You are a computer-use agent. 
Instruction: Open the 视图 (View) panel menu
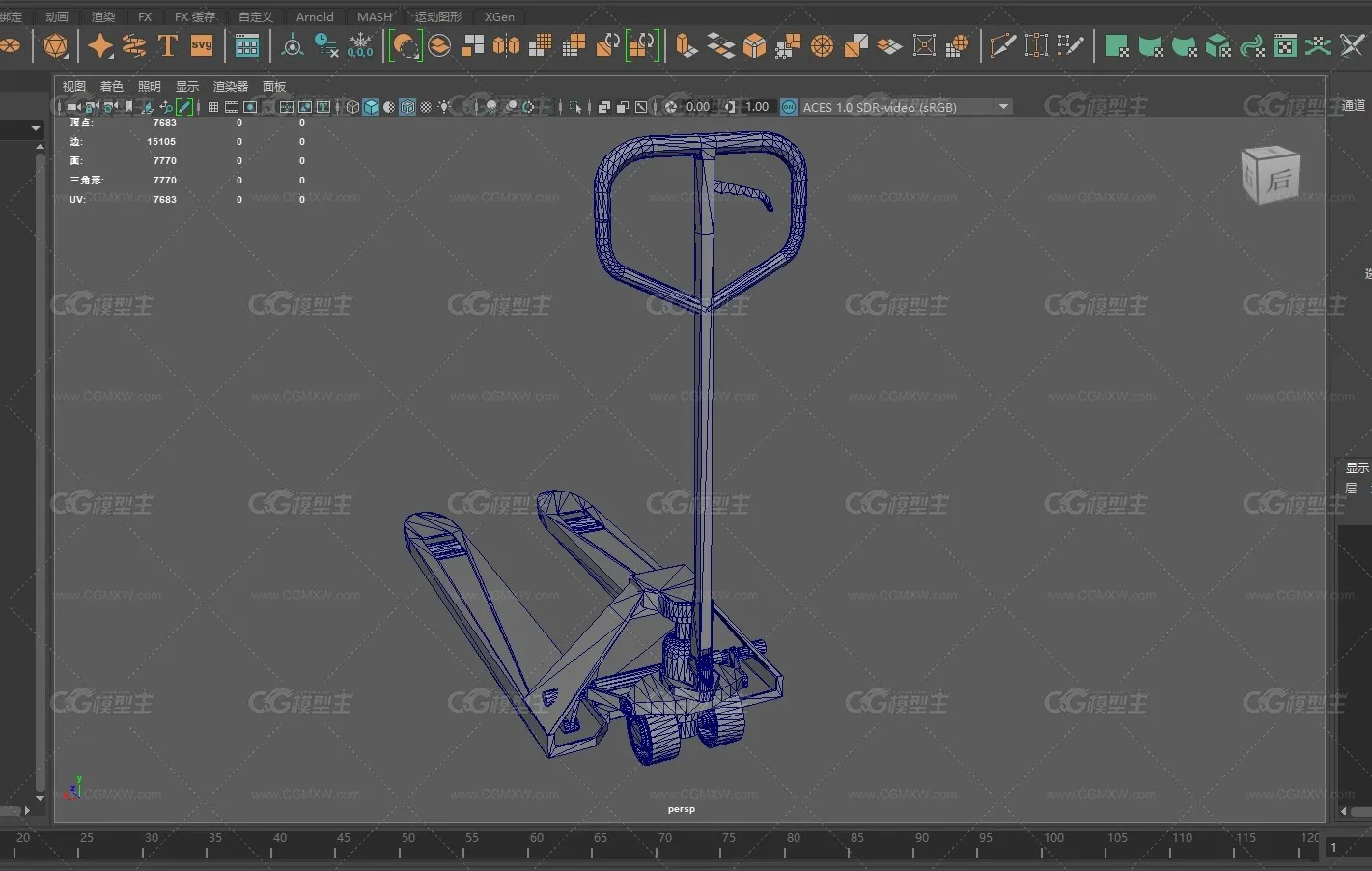click(x=74, y=86)
